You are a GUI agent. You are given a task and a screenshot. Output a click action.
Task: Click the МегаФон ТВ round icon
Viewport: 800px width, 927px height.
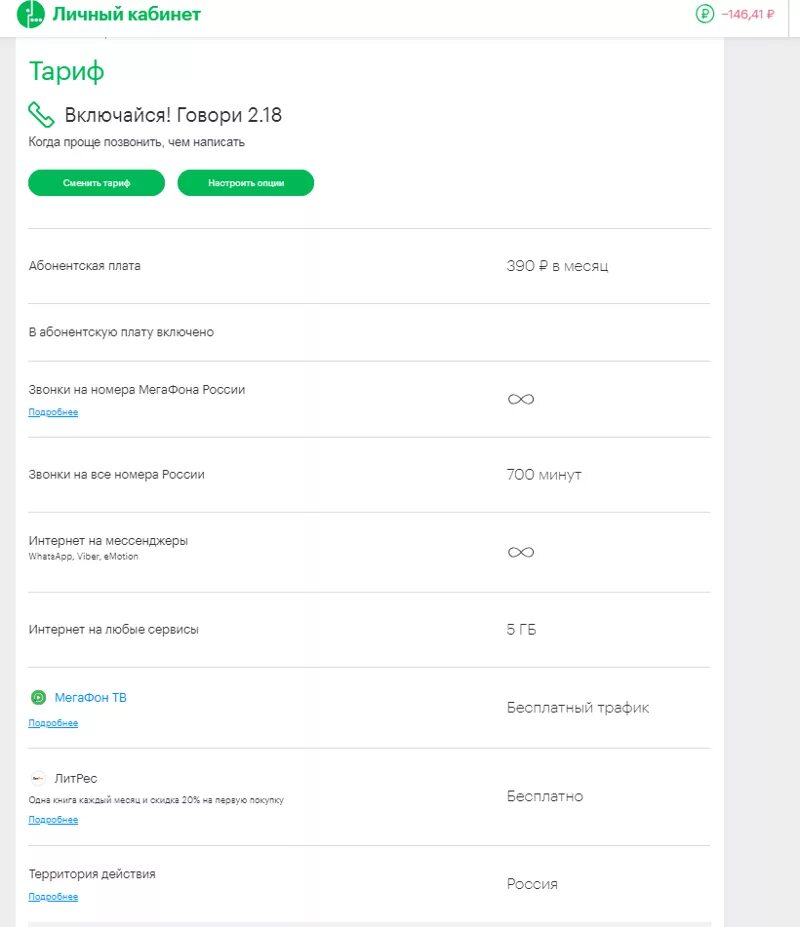tap(38, 698)
